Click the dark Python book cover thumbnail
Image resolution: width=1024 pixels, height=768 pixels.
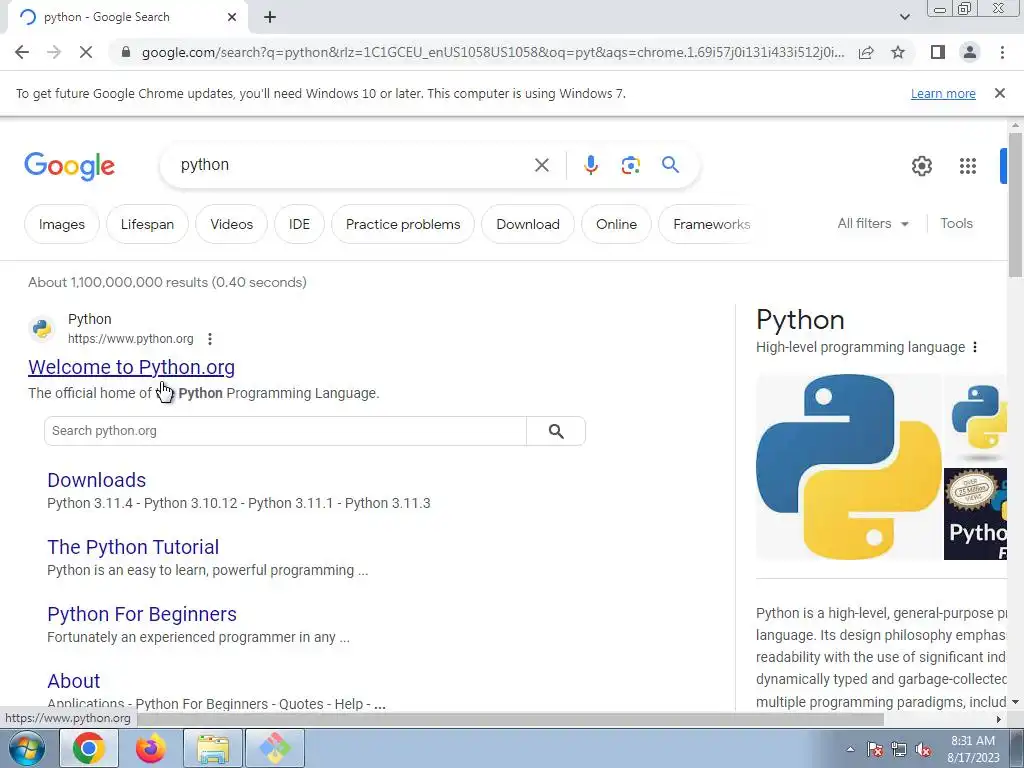coord(975,514)
